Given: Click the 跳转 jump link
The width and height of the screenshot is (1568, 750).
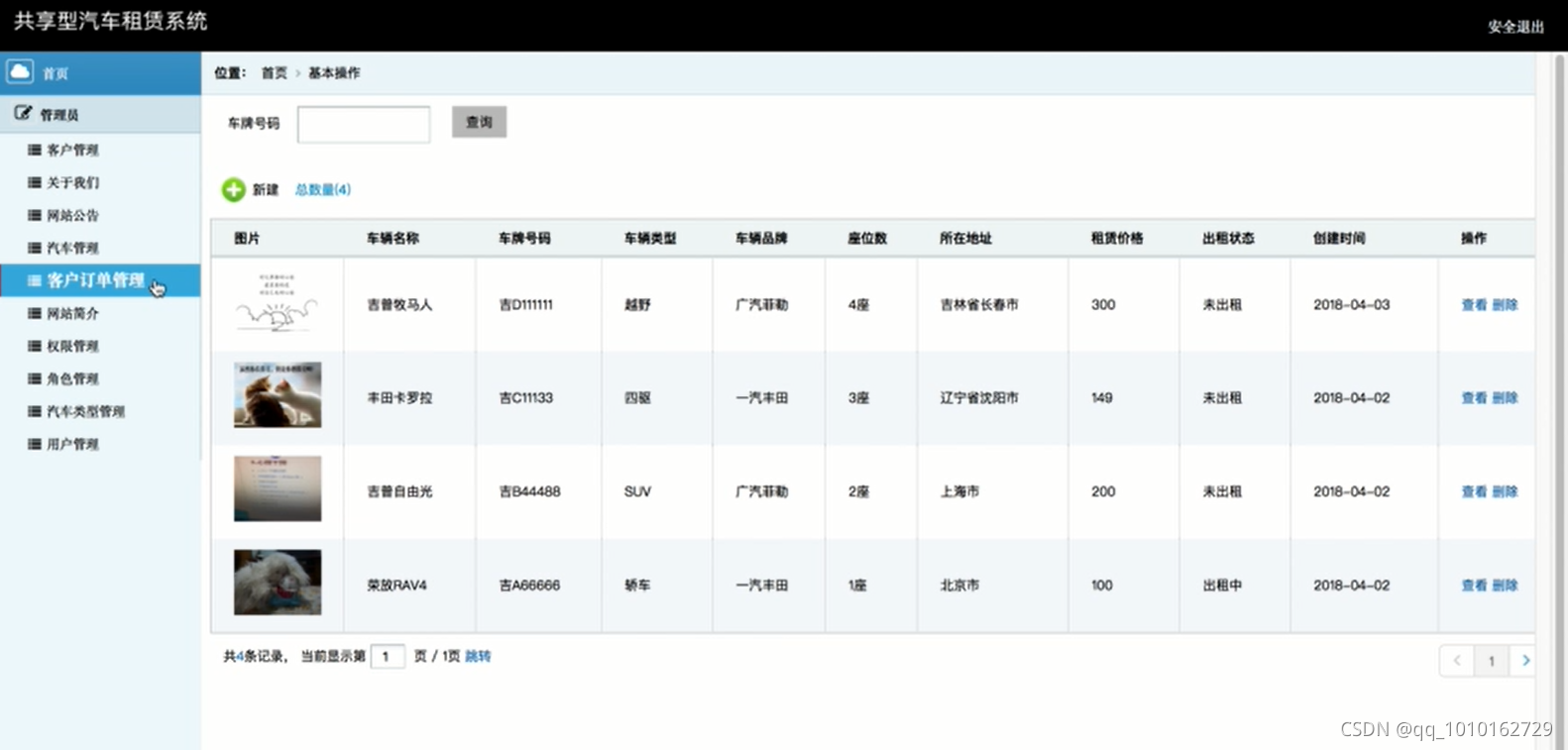Looking at the screenshot, I should 478,656.
